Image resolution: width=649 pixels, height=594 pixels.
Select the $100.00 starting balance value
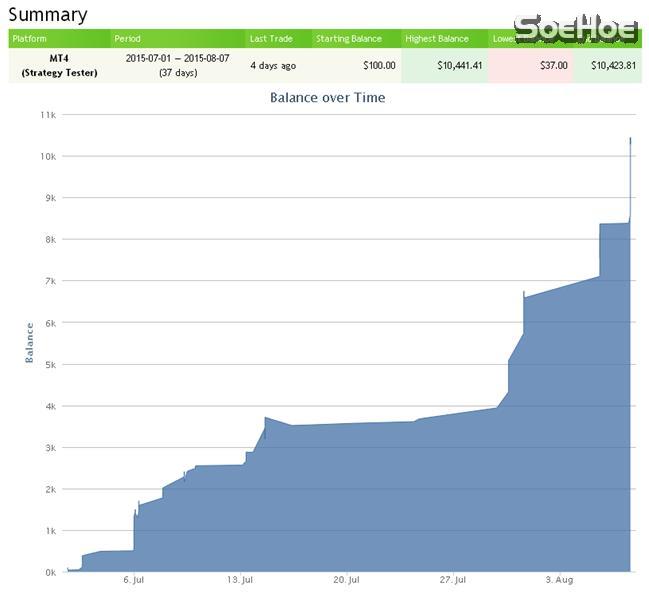[378, 66]
